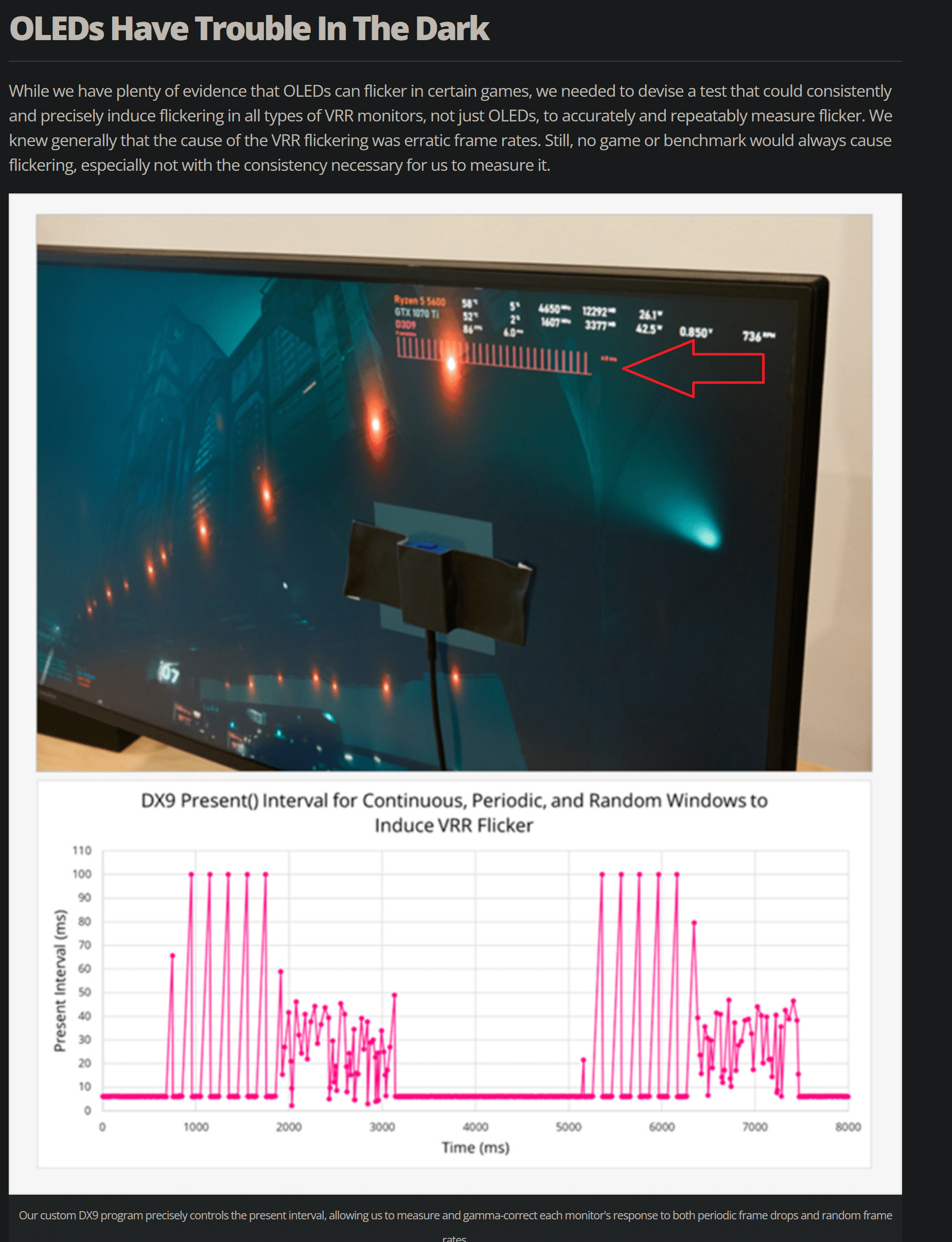952x1242 pixels.
Task: Click the monitor photo with game scene
Action: point(454,492)
